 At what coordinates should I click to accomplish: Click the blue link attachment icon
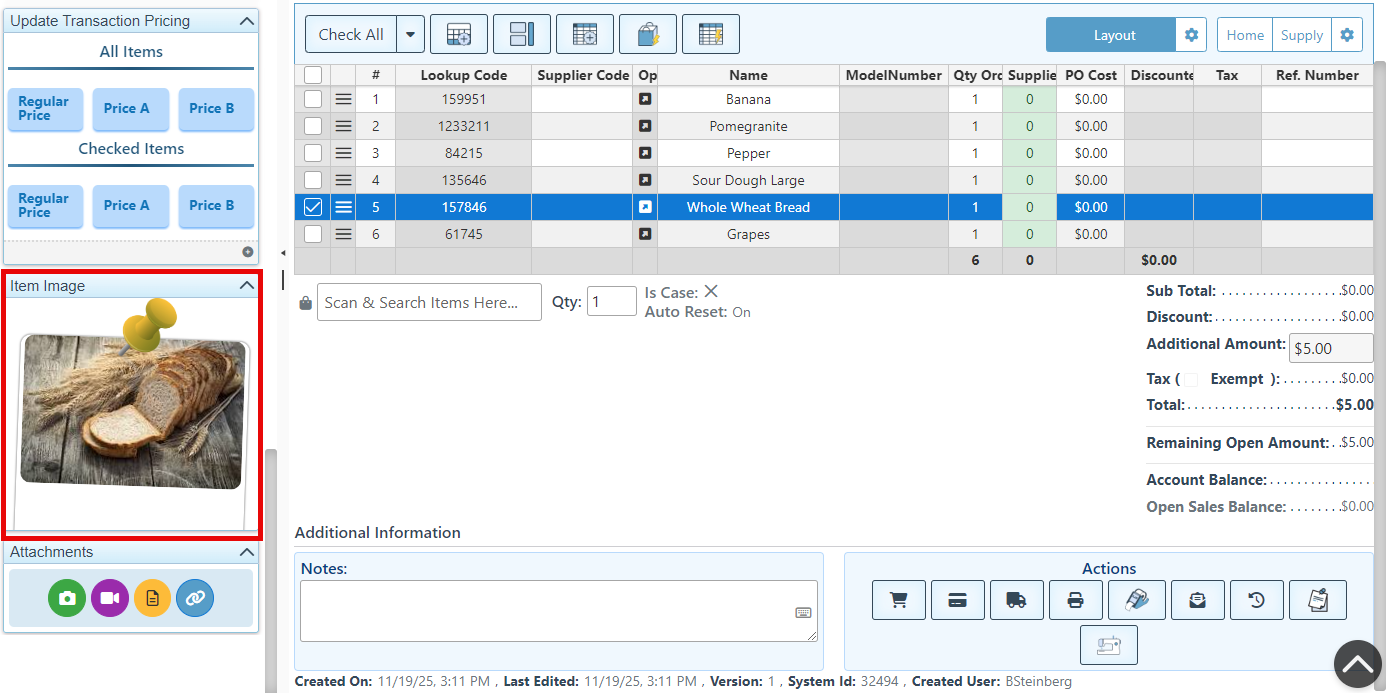tap(195, 598)
